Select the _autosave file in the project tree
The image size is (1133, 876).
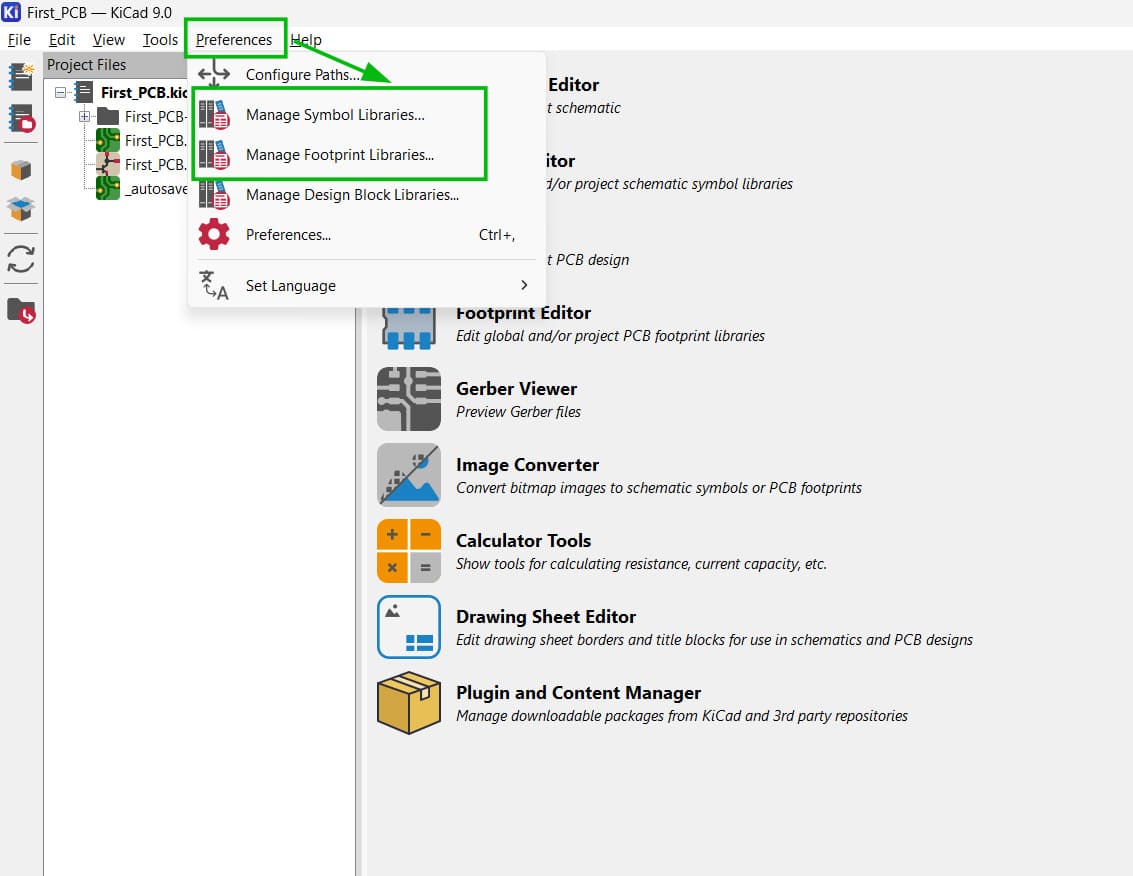pyautogui.click(x=155, y=188)
